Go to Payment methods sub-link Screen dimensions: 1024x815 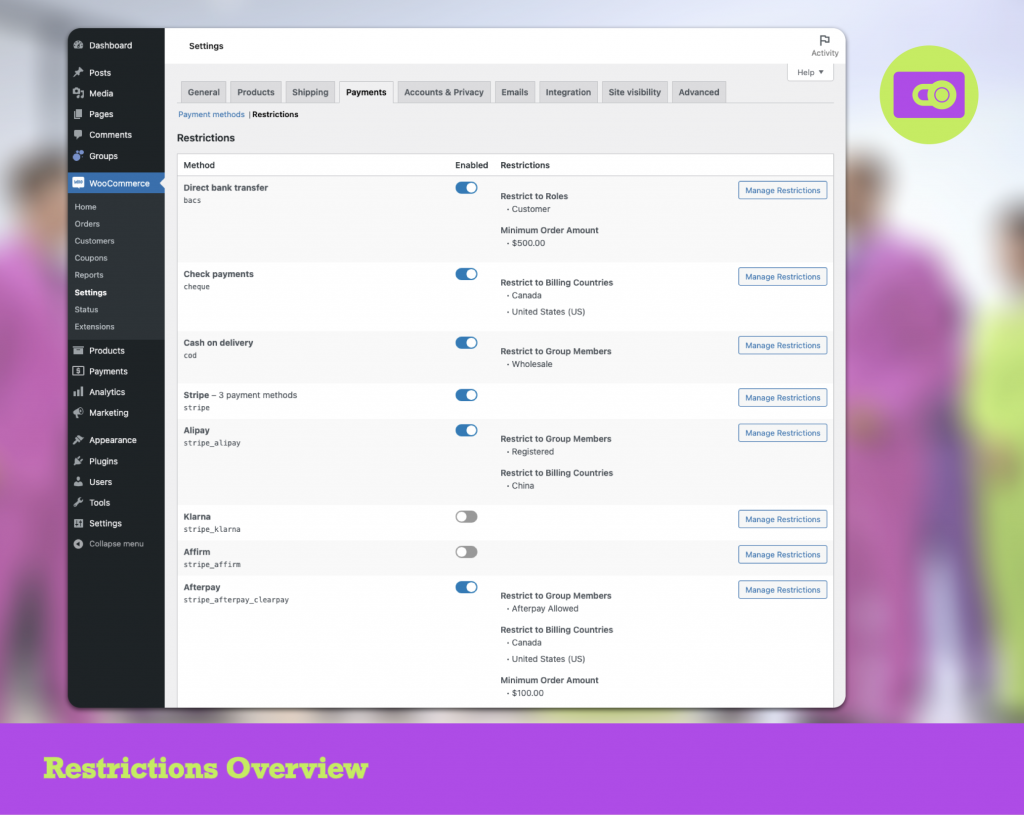pyautogui.click(x=212, y=114)
